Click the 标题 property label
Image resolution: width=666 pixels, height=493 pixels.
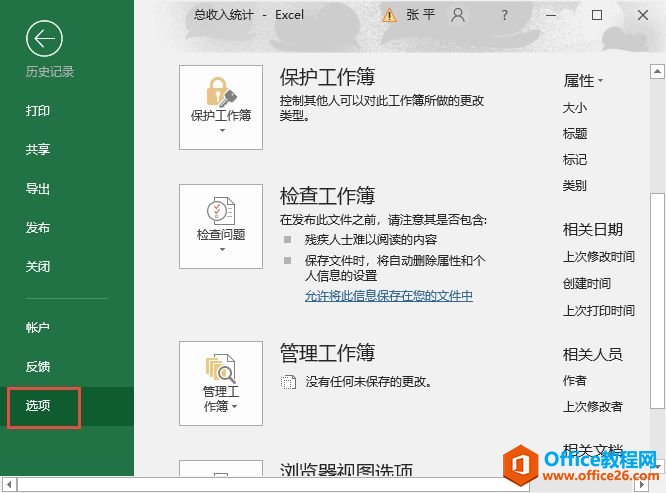[575, 134]
